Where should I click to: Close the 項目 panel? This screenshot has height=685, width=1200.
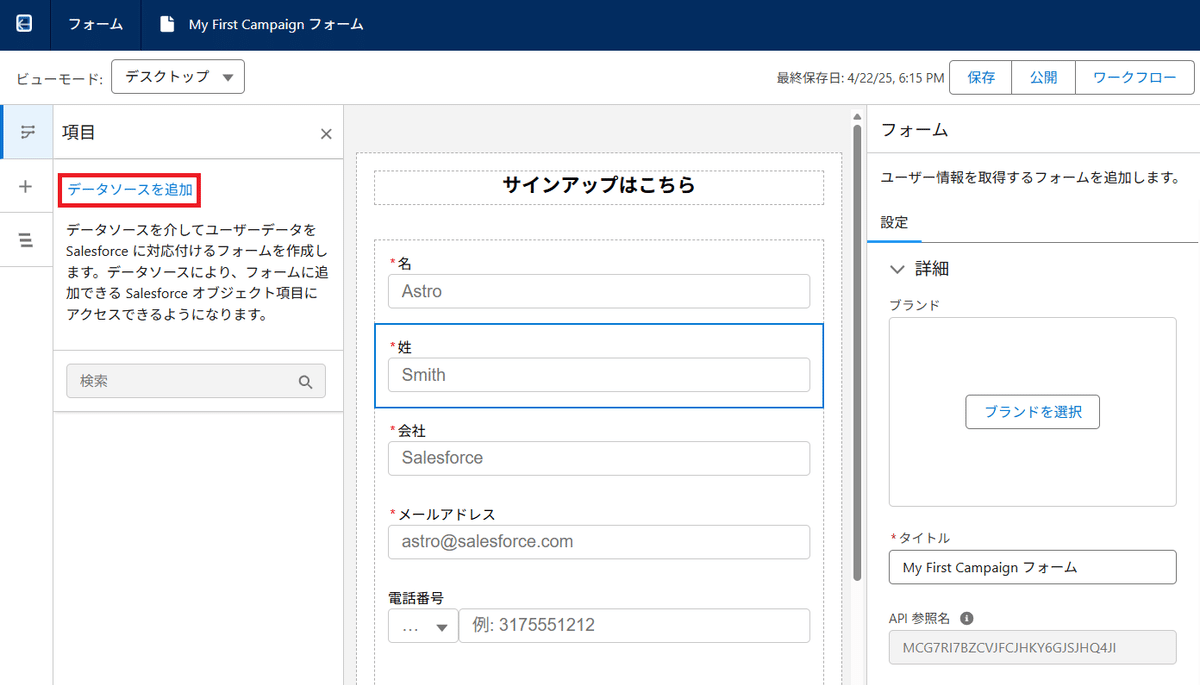click(326, 133)
